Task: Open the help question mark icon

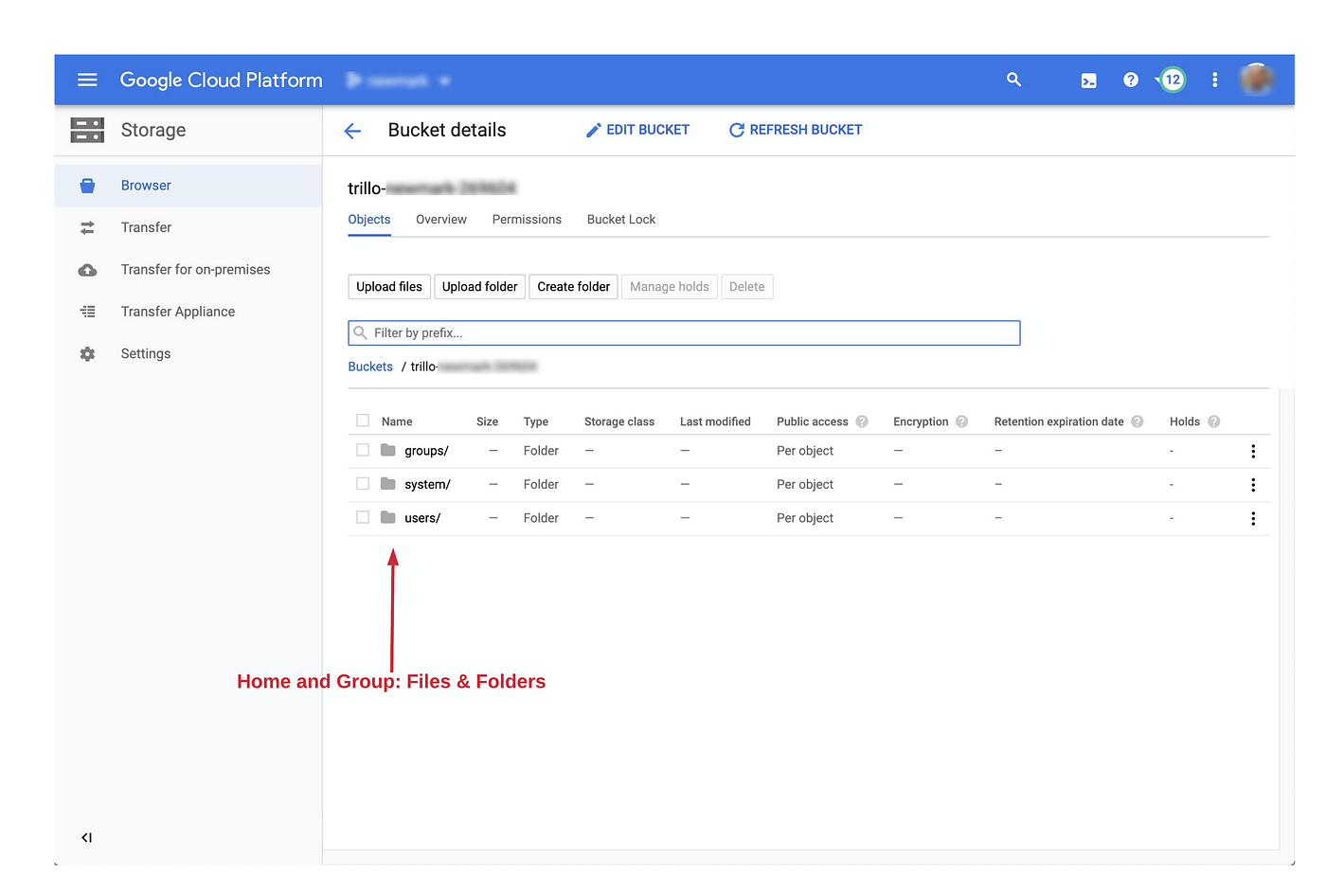Action: tap(1130, 80)
